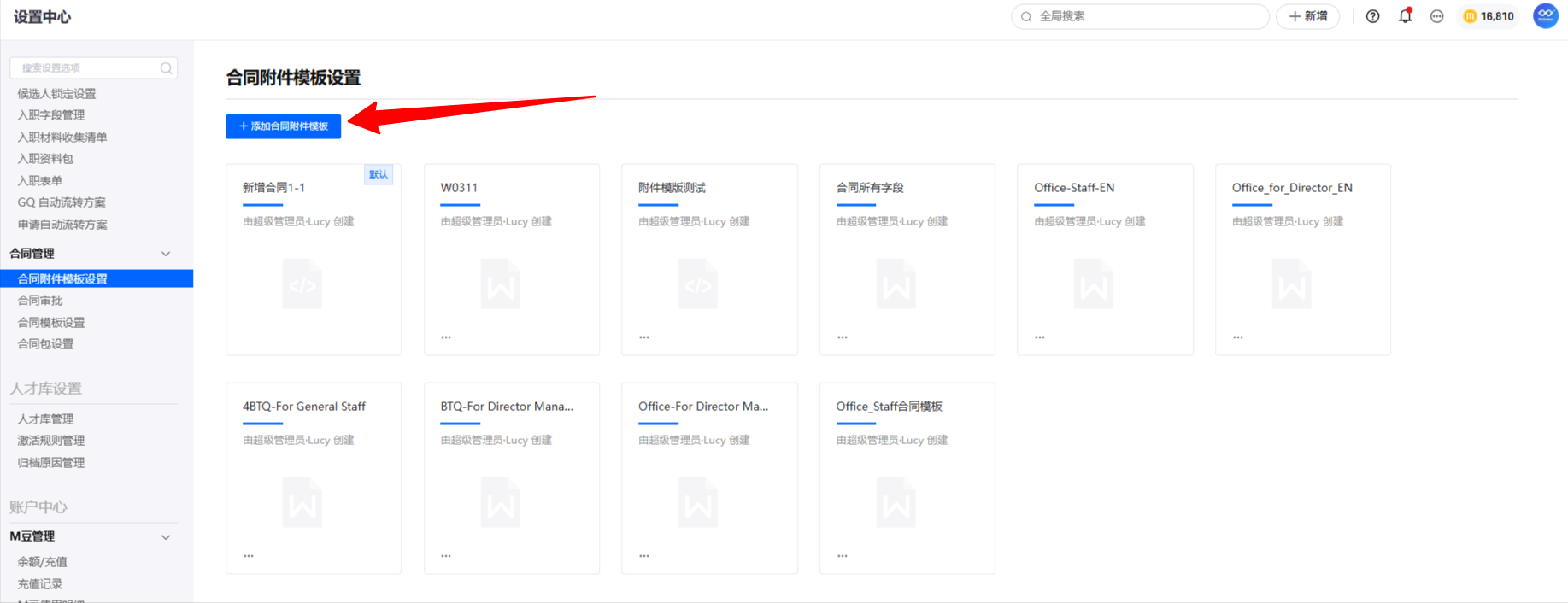Viewport: 1568px width, 603px height.
Task: Click the 附件模版测试 template title
Action: point(672,188)
